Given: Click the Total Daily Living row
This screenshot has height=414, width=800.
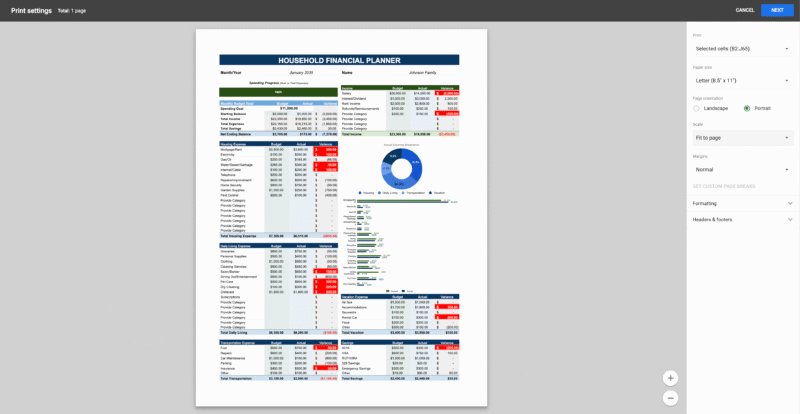Looking at the screenshot, I should pos(279,332).
